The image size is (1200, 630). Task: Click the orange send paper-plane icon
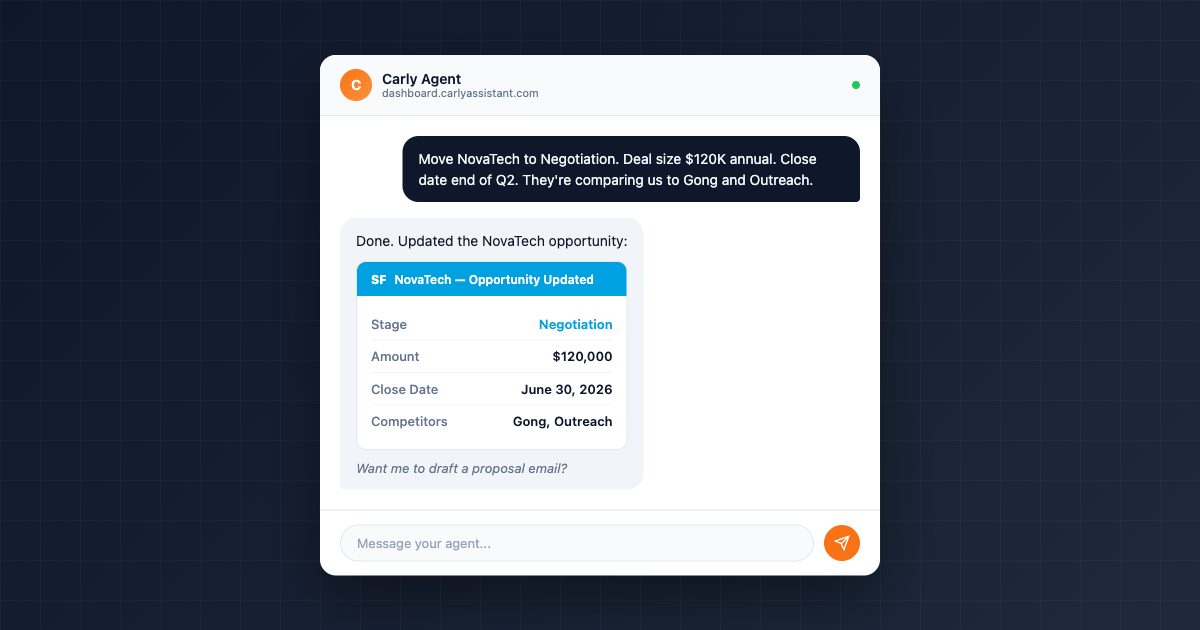842,543
